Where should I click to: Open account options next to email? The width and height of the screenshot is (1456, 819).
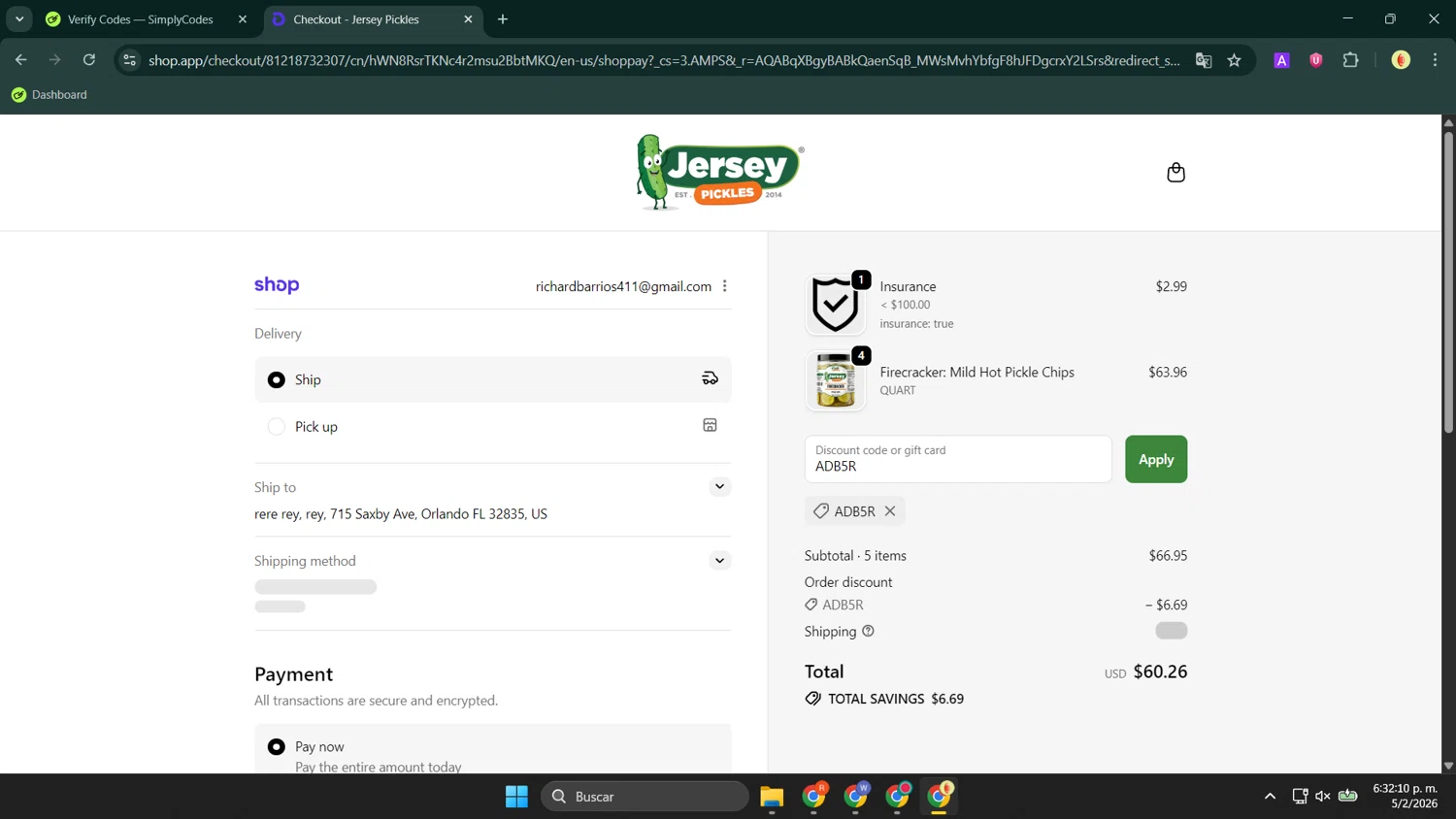(x=724, y=286)
